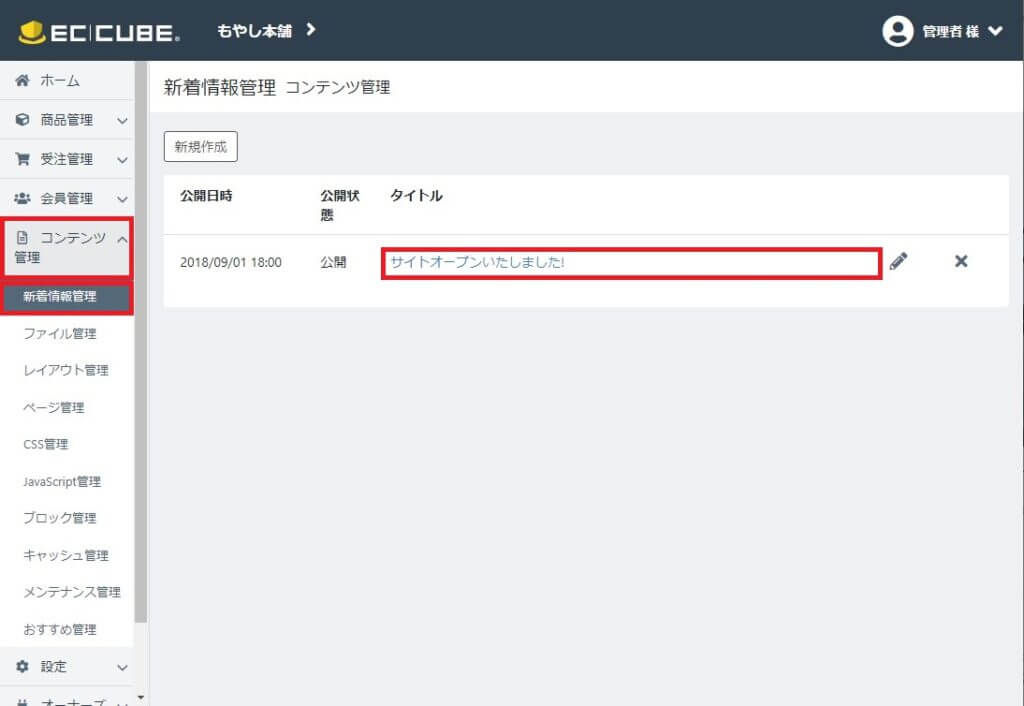The image size is (1024, 706).
Task: Select CSS管理 in the sidebar
Action: [46, 445]
